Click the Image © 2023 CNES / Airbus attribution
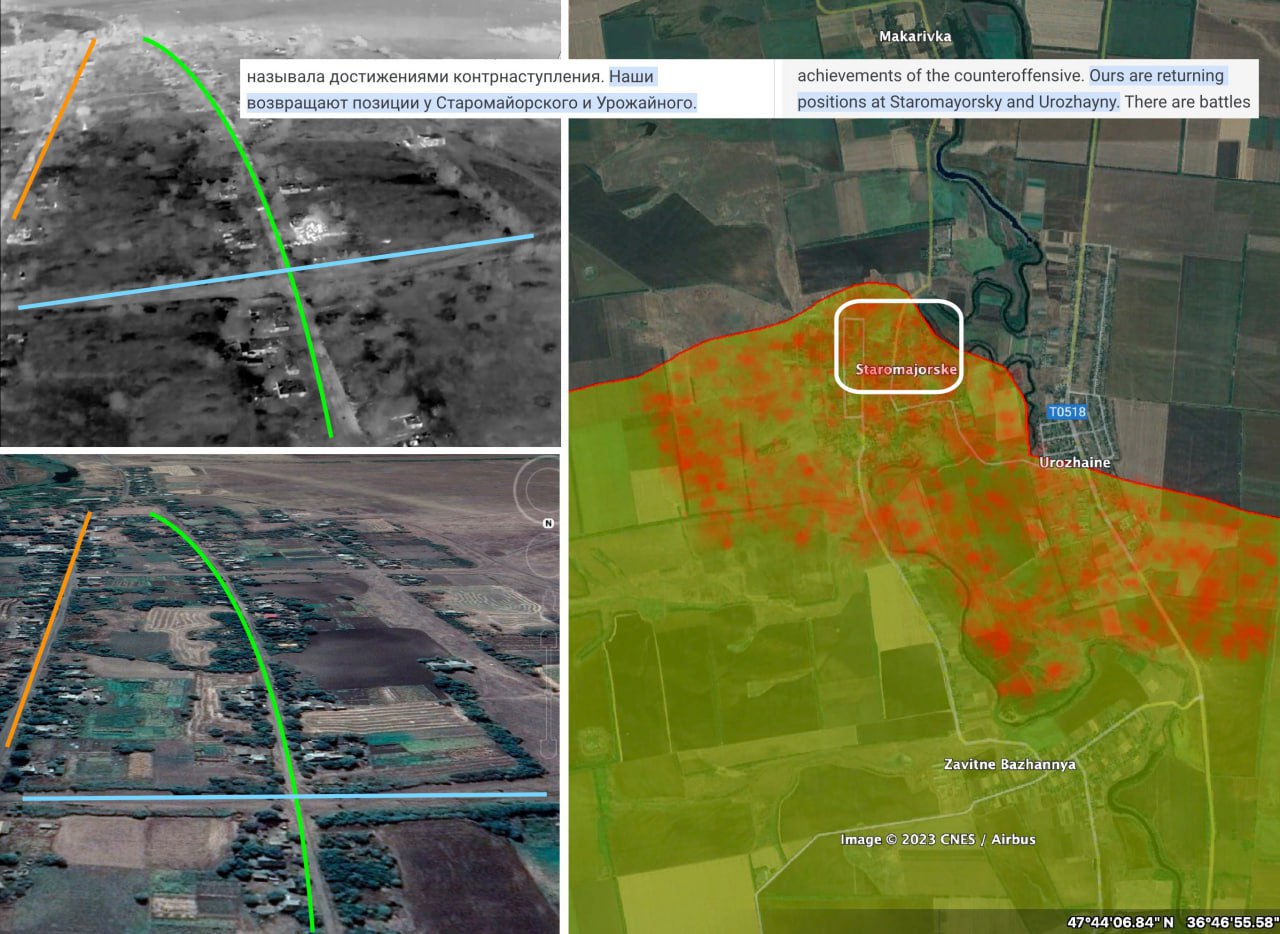 pyautogui.click(x=937, y=840)
